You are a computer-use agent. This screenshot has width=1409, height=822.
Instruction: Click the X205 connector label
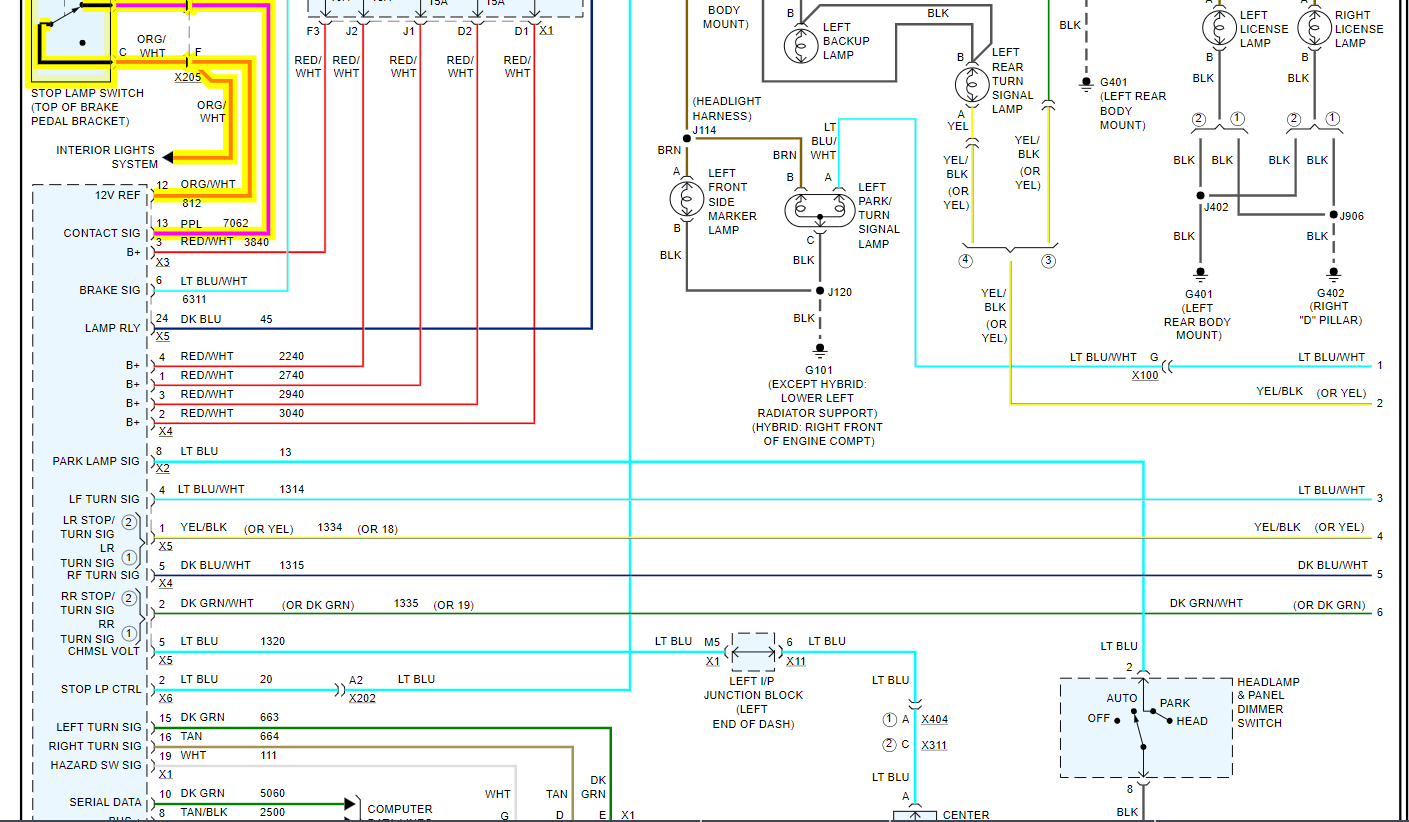[x=187, y=77]
